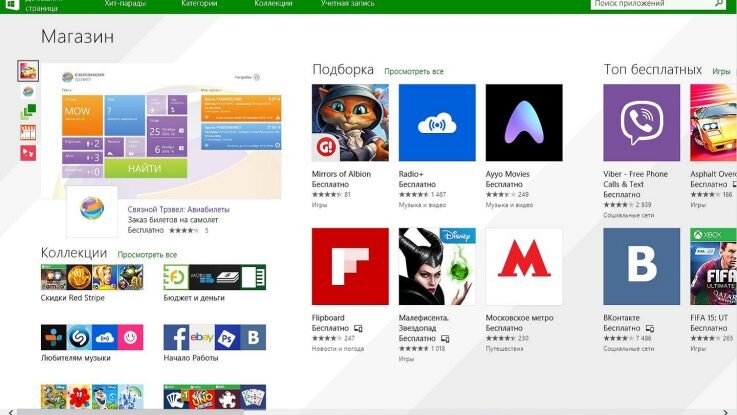Click the Московское метро title text
737x415 pixels.
(x=519, y=318)
